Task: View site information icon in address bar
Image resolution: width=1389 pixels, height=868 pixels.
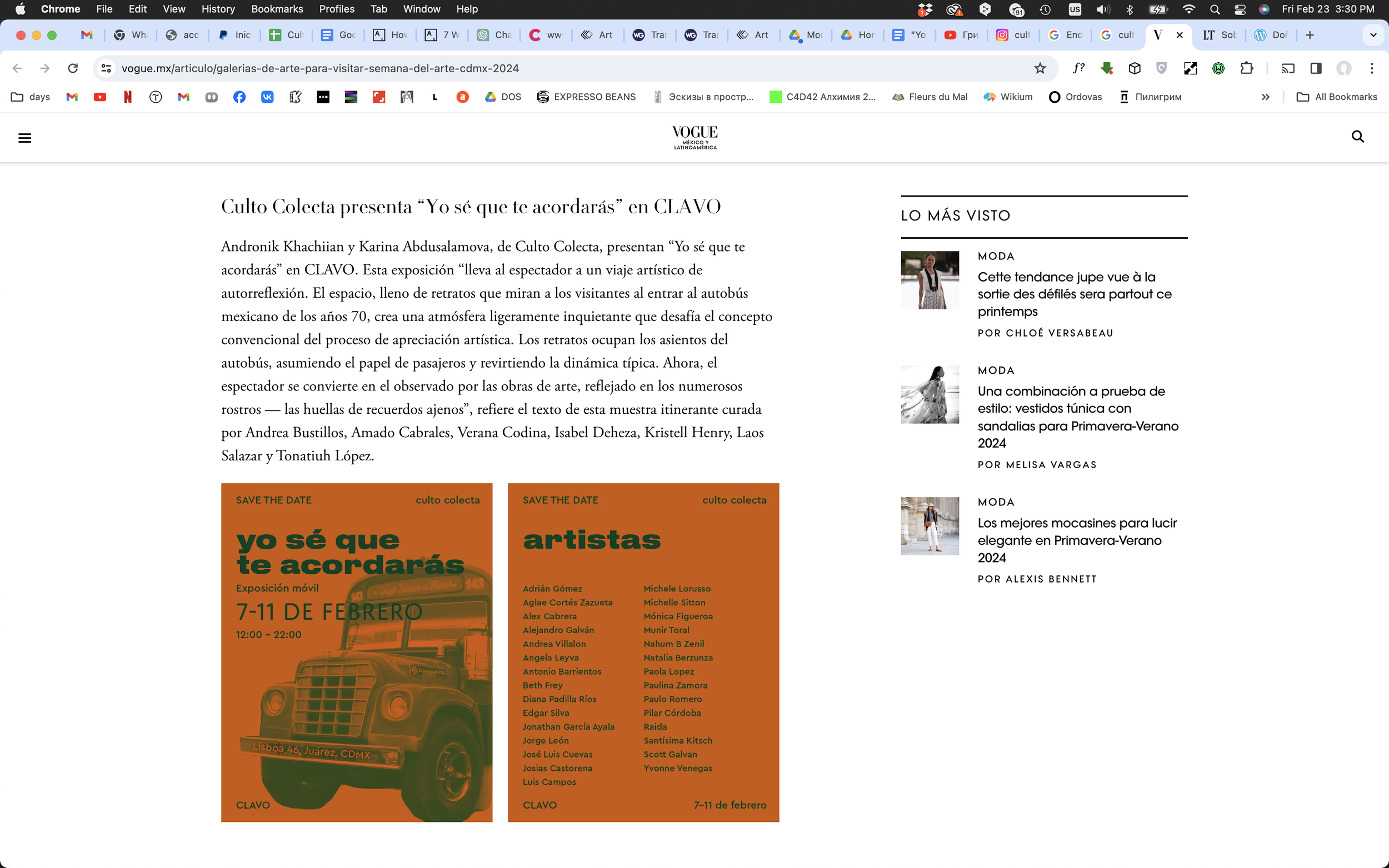Action: click(x=106, y=68)
